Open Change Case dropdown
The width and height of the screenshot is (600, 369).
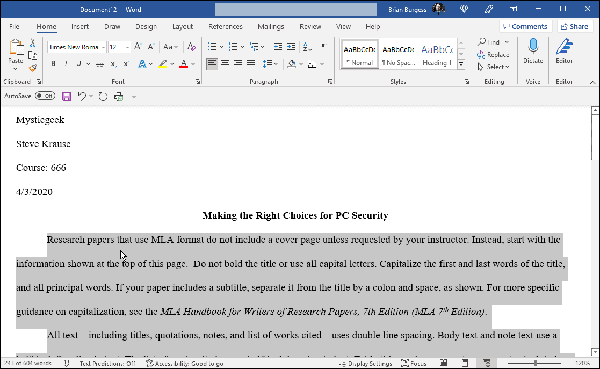171,47
